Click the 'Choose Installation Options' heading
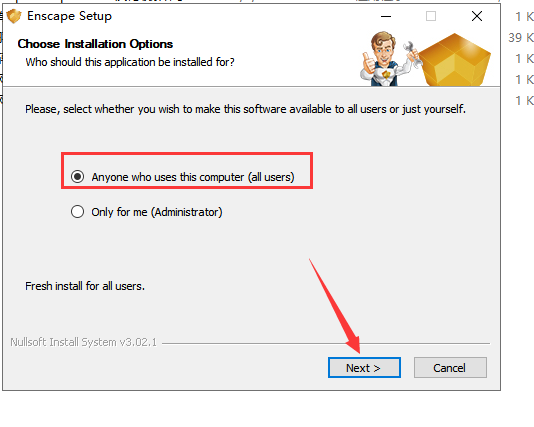The image size is (534, 427). point(95,44)
